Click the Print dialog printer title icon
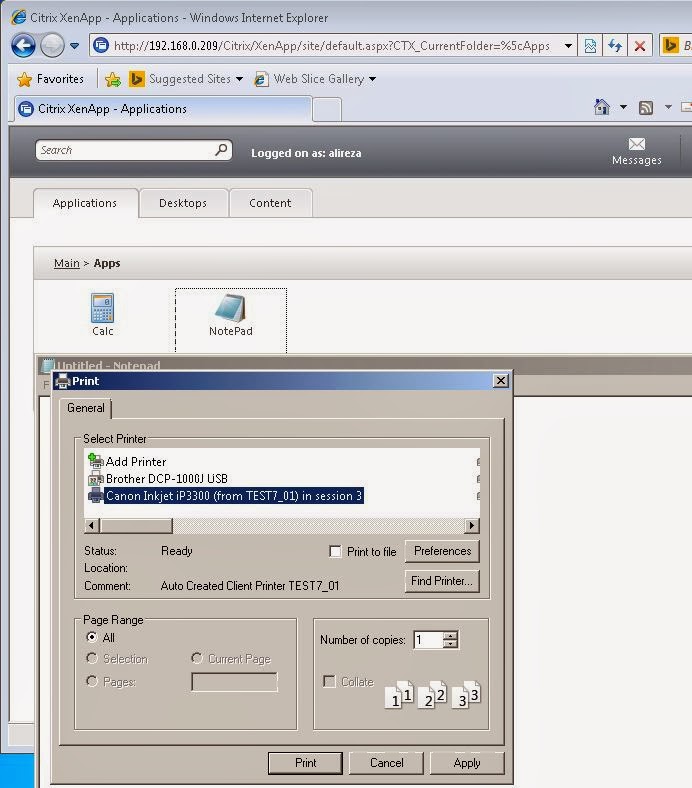This screenshot has height=788, width=692. [x=63, y=381]
